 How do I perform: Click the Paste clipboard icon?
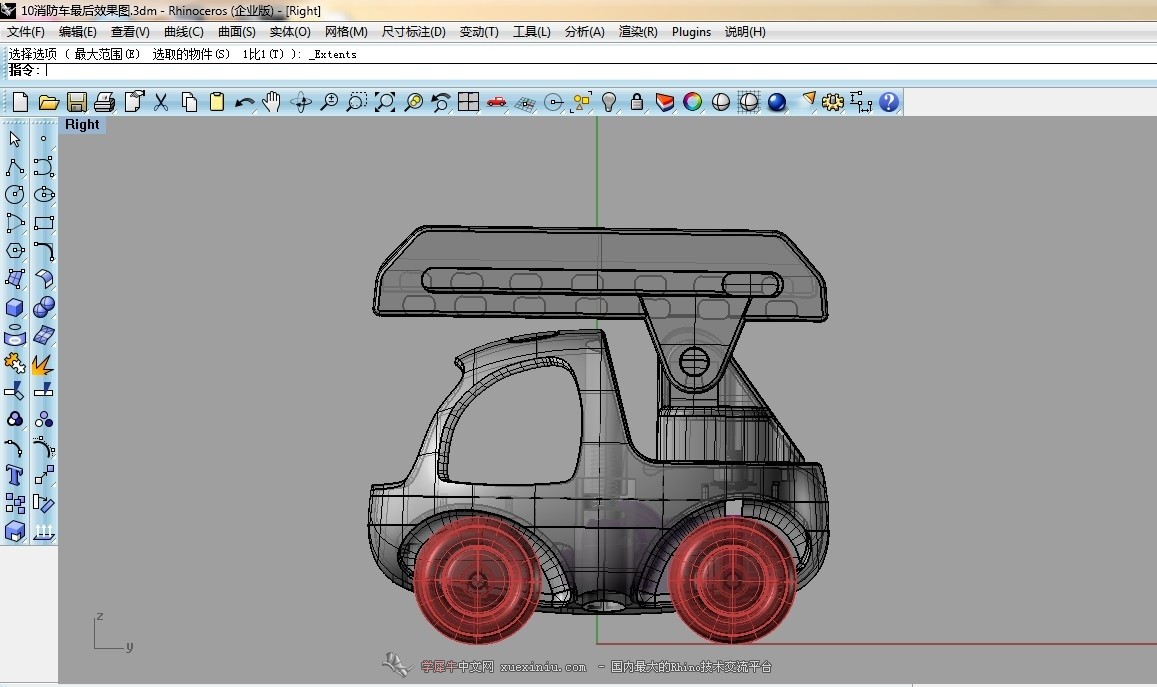[x=217, y=102]
